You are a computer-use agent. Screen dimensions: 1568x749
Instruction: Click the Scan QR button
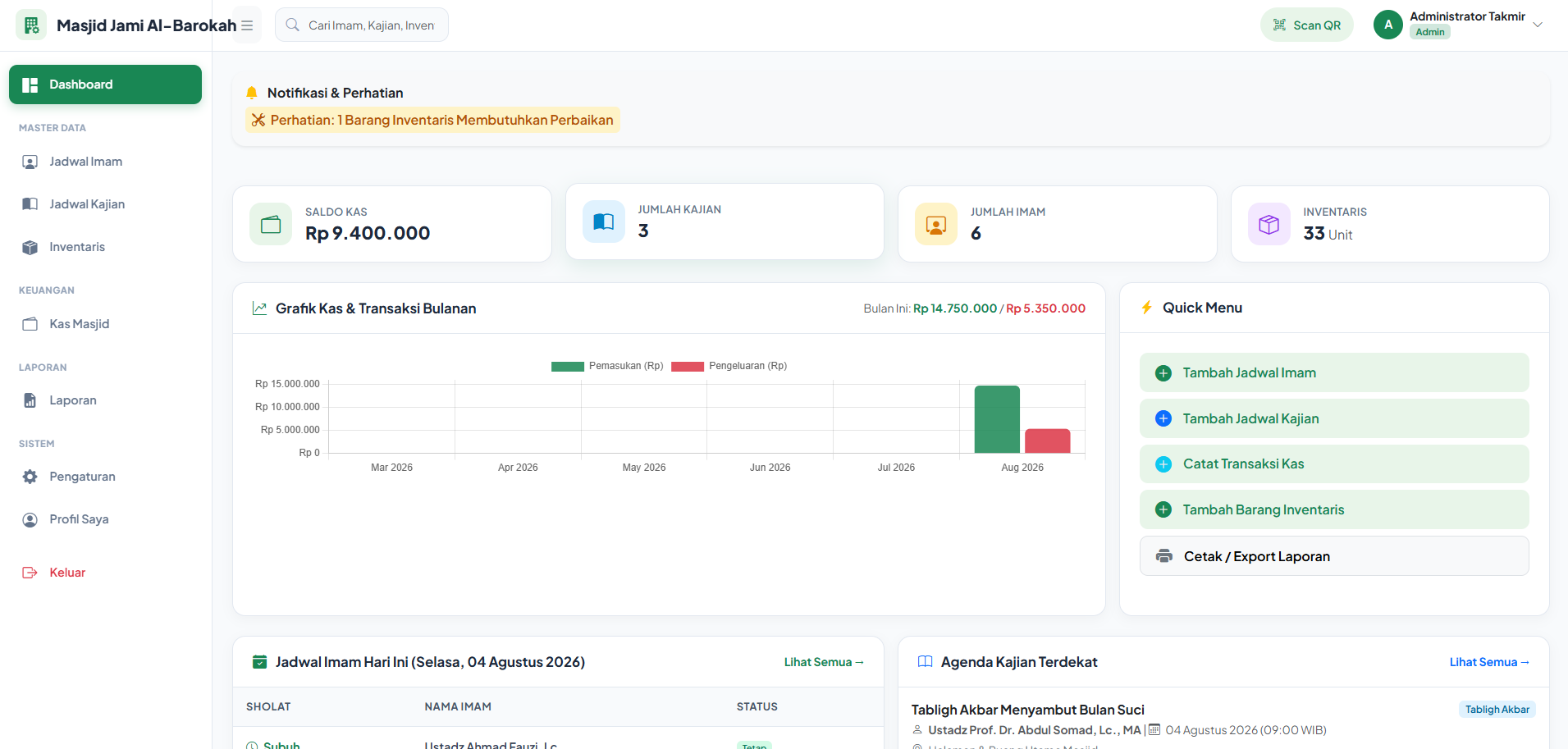pos(1306,25)
